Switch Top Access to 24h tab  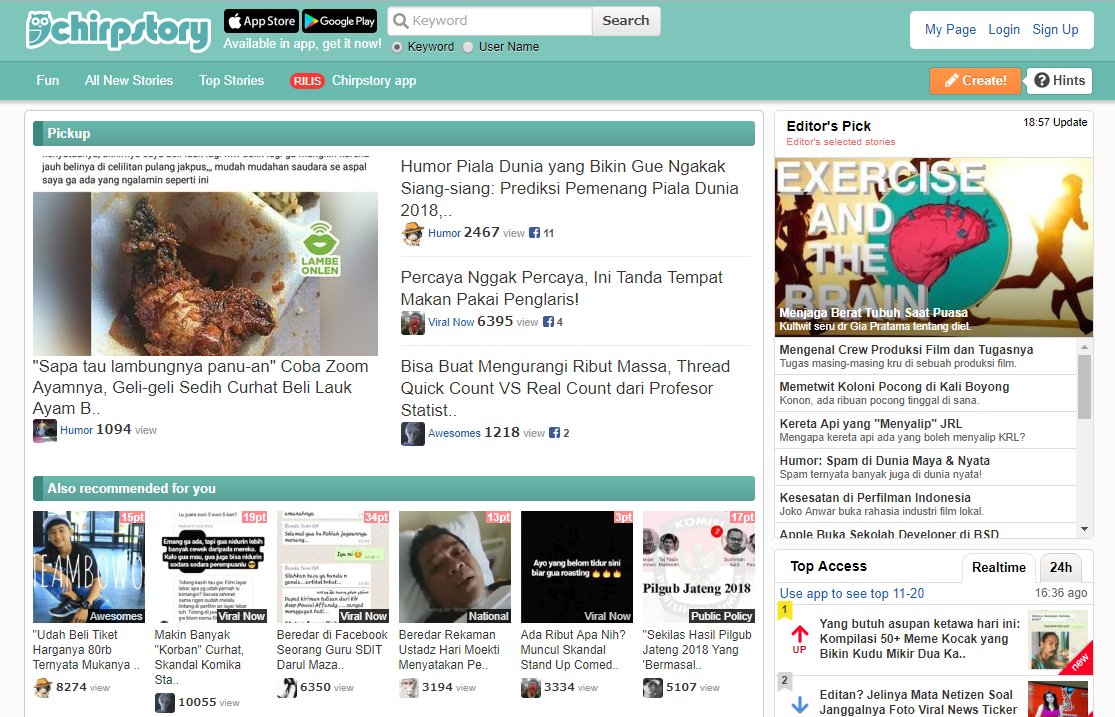click(x=1061, y=568)
